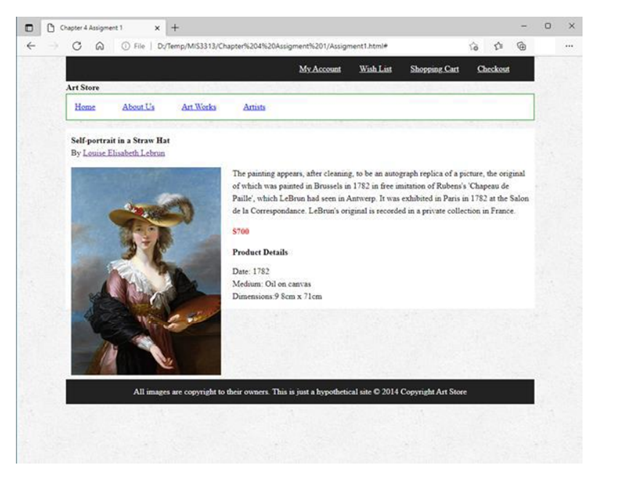Open the Wish List link
This screenshot has width=624, height=481.
pos(375,69)
